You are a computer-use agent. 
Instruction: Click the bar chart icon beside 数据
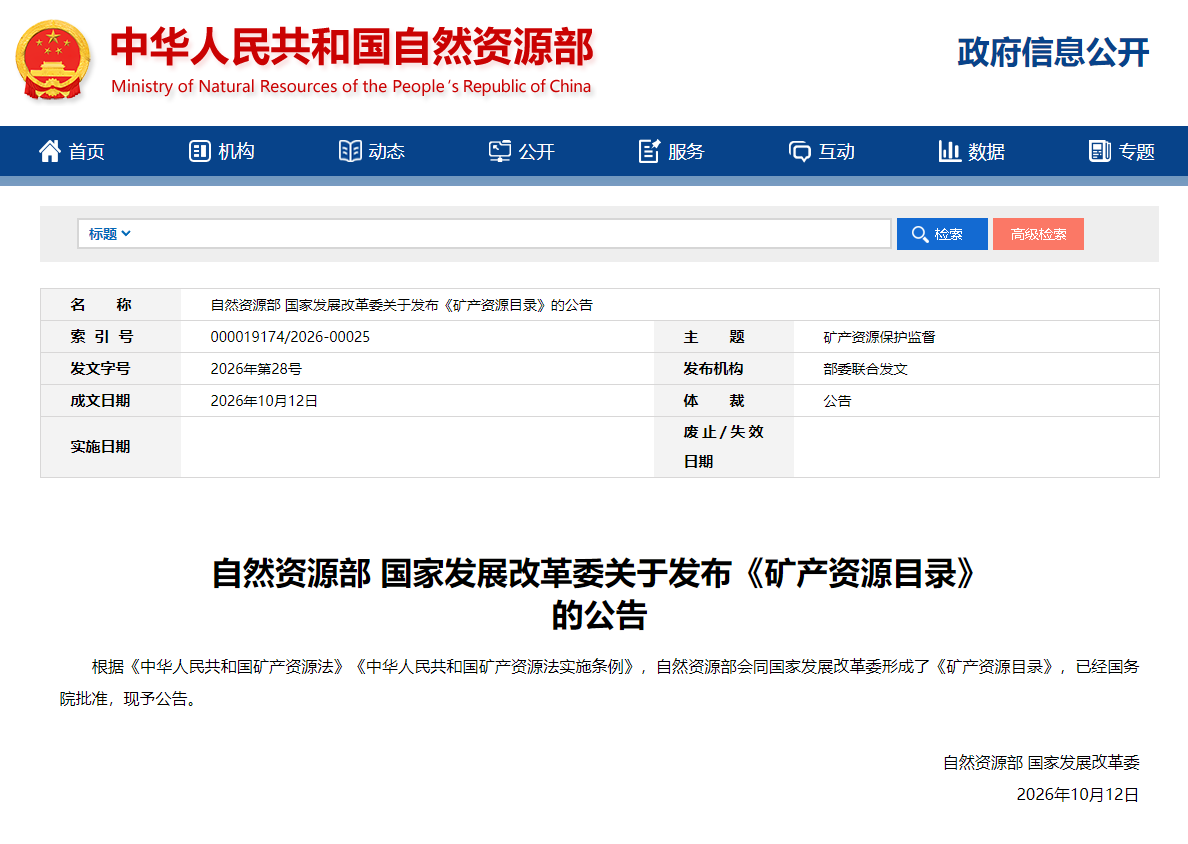click(x=949, y=152)
